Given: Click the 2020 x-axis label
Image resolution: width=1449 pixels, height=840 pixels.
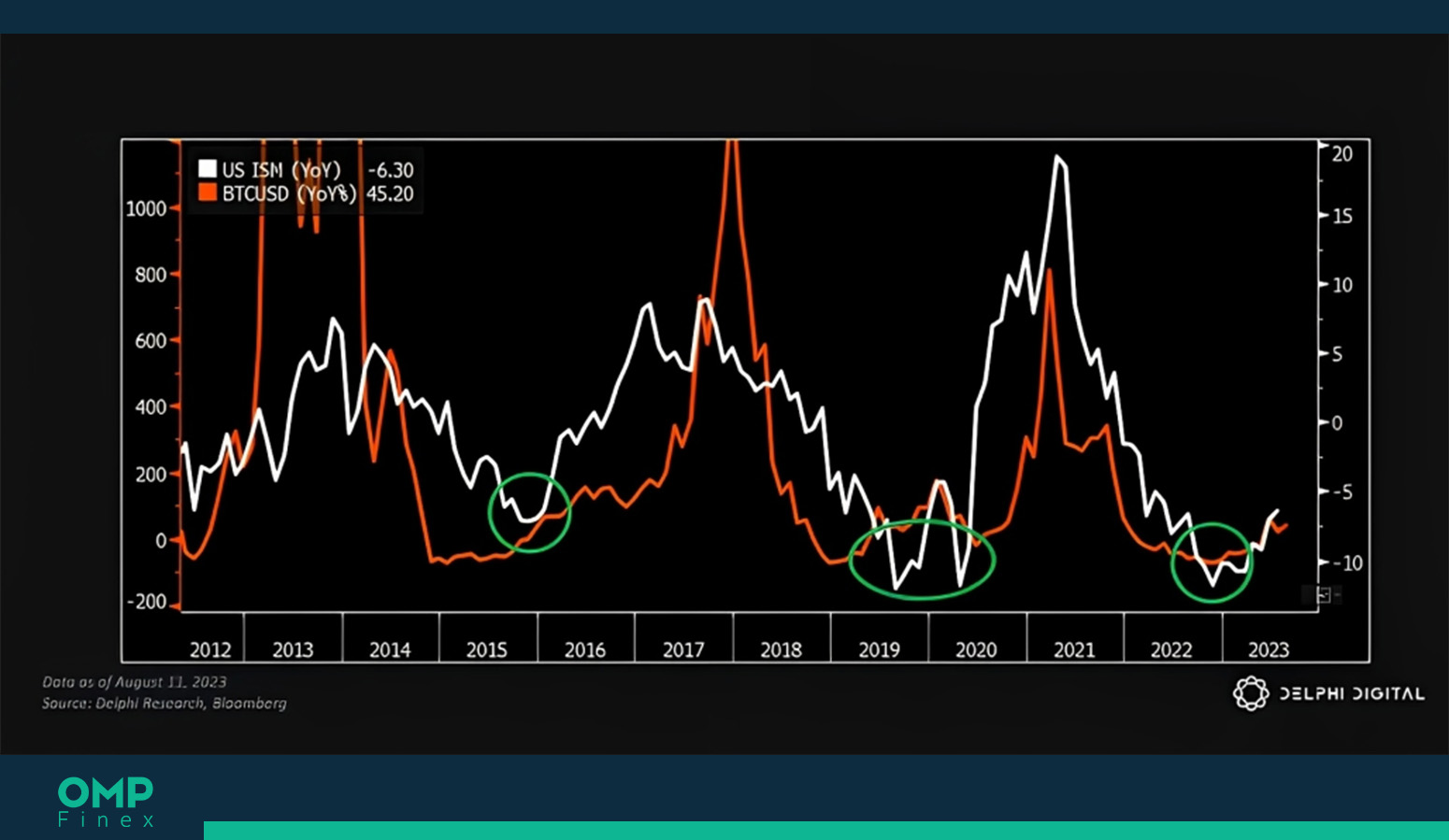Looking at the screenshot, I should (976, 649).
